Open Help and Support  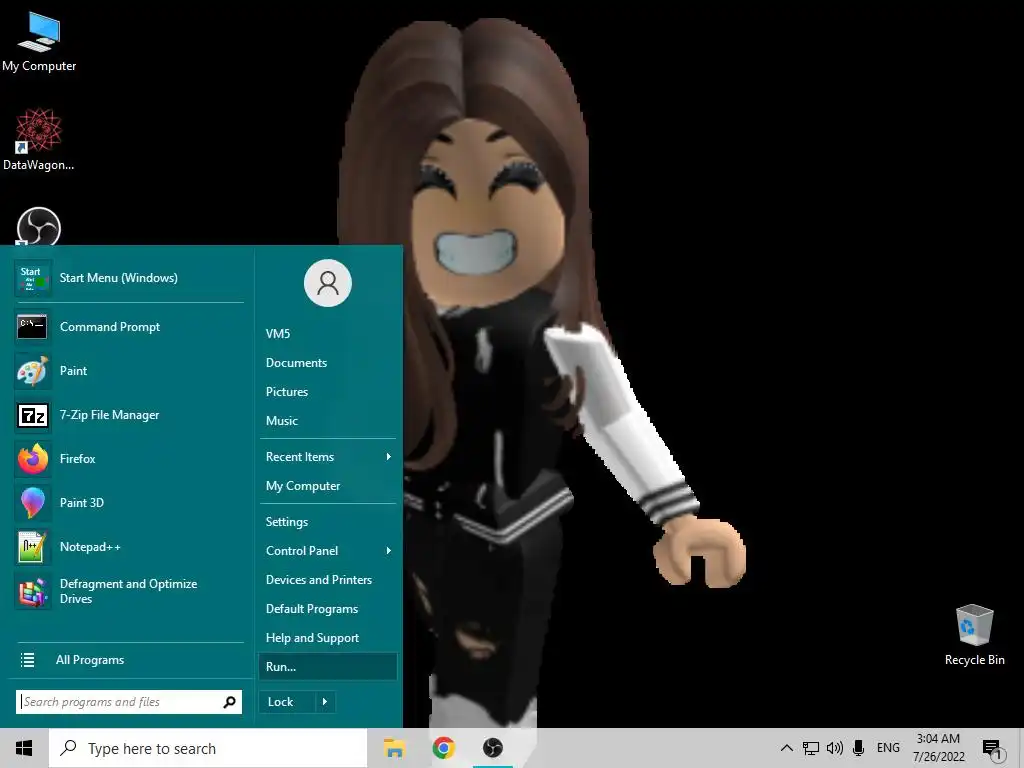[328, 638]
